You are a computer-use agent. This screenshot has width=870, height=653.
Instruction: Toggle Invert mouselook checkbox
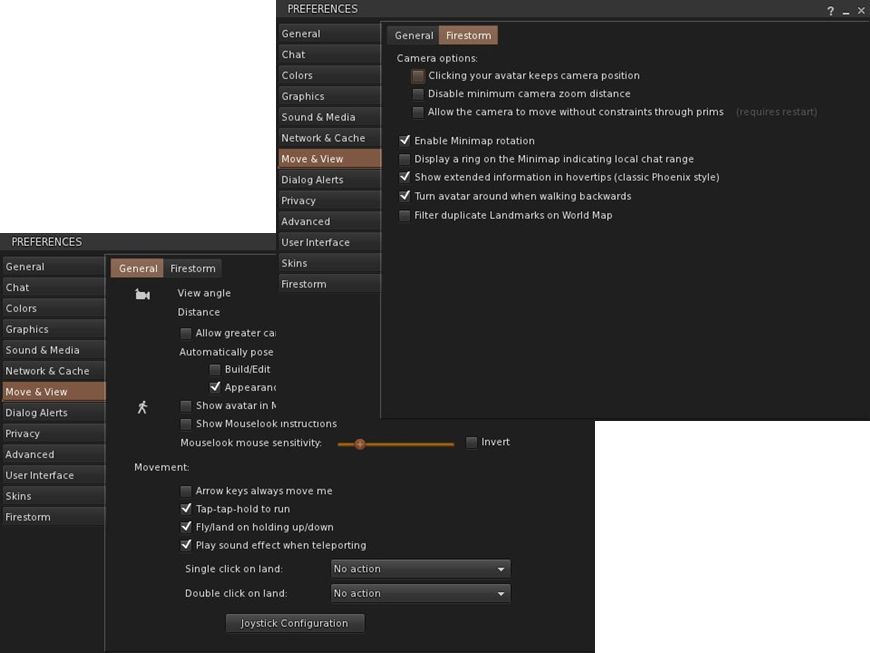(472, 442)
